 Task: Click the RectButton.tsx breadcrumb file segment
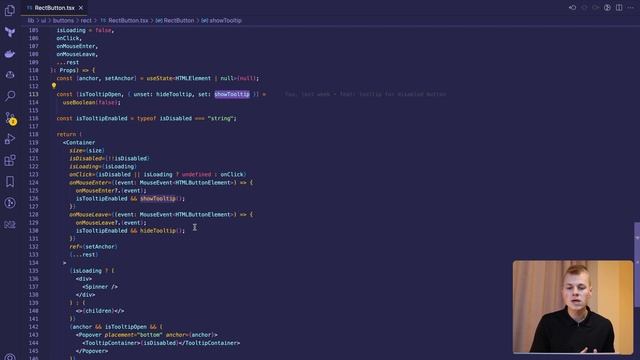click(128, 20)
